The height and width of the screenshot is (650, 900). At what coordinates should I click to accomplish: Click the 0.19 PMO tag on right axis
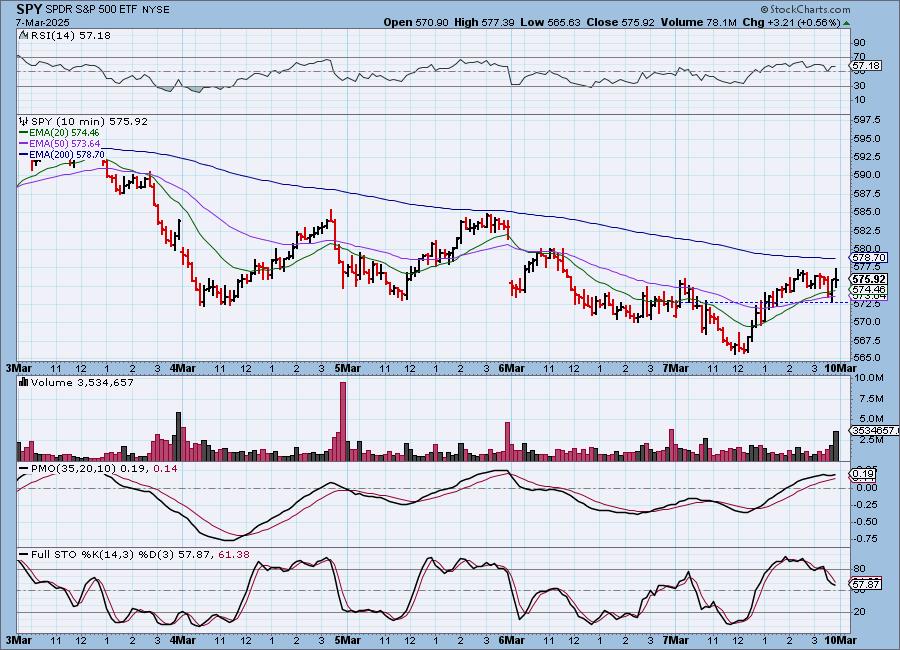[863, 474]
